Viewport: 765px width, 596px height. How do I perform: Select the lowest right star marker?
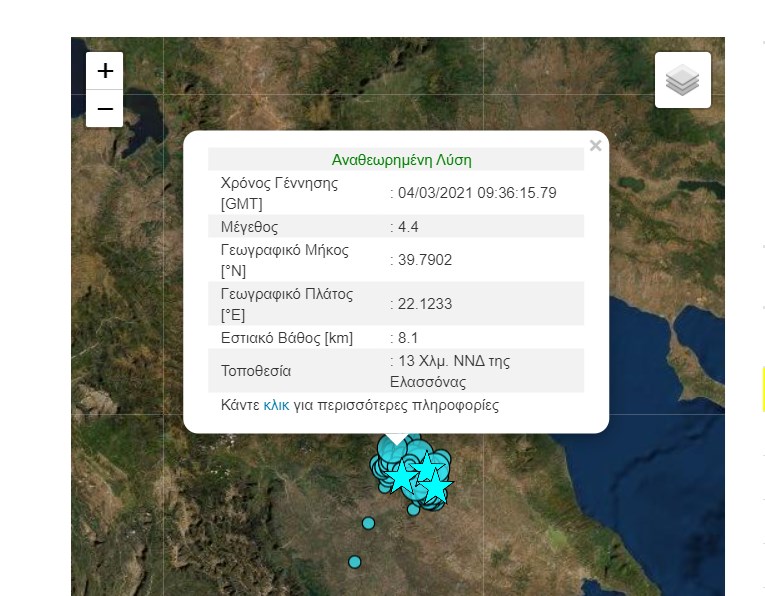click(x=437, y=487)
